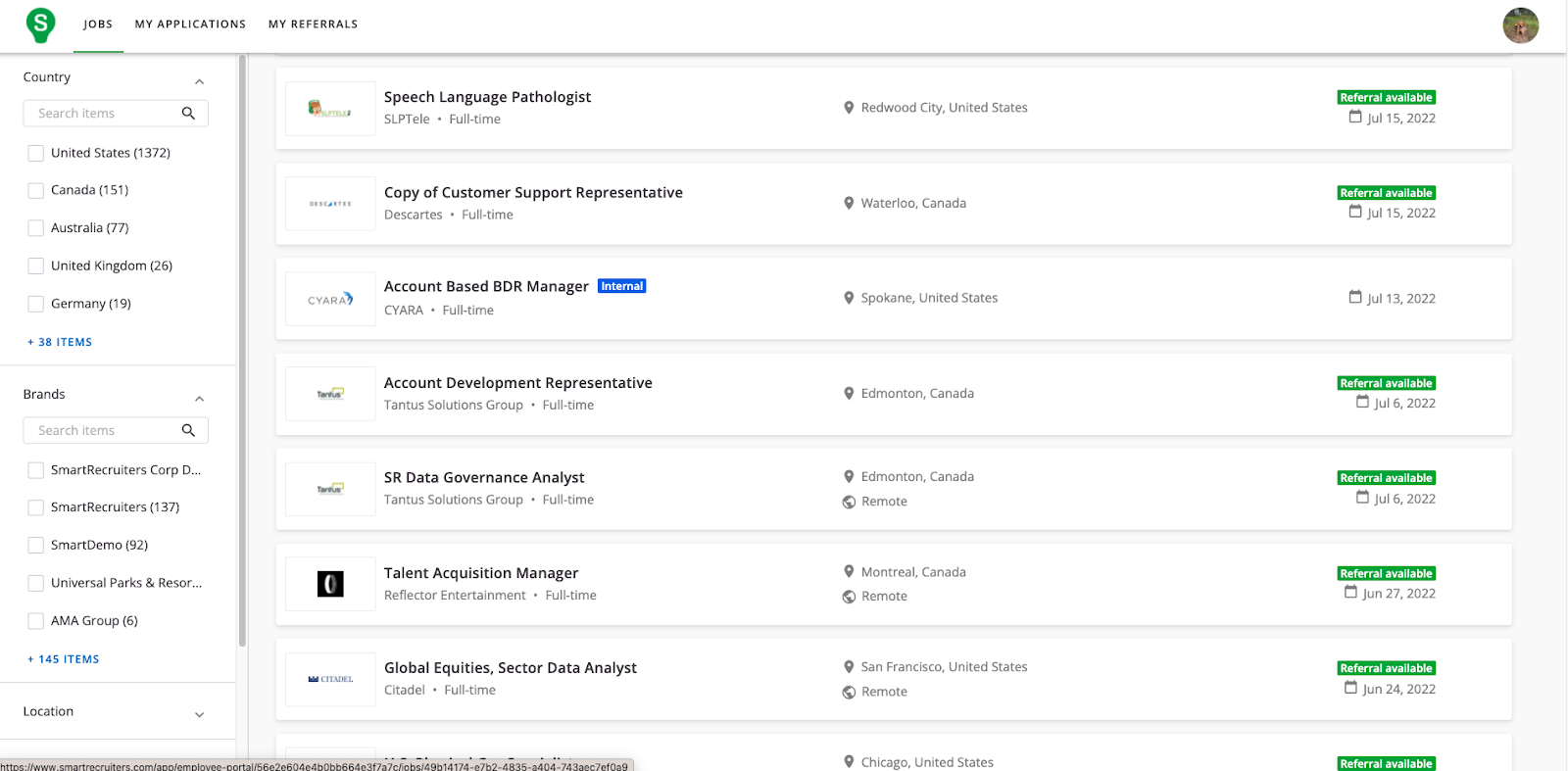Expand the Location filter section
This screenshot has width=1568, height=771.
(199, 714)
